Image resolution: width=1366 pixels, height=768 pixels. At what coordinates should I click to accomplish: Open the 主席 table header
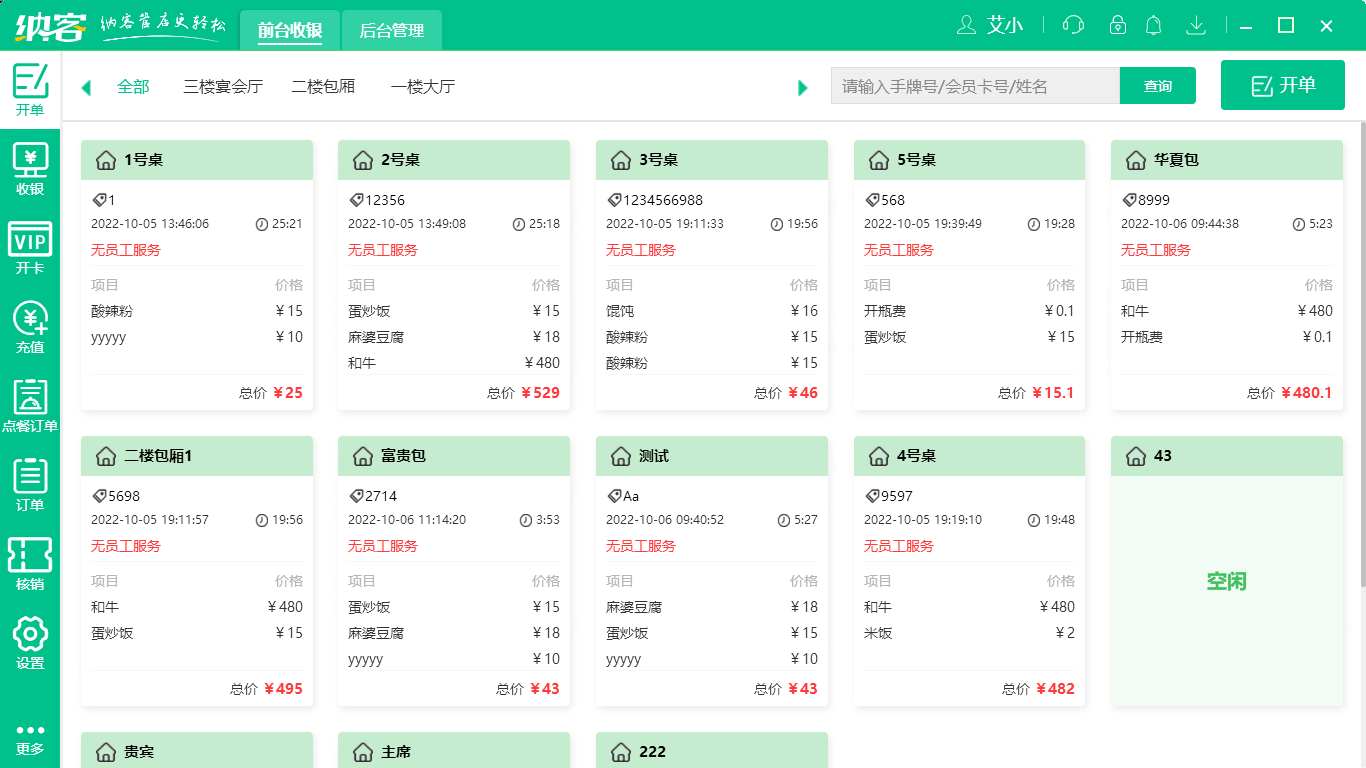(454, 750)
